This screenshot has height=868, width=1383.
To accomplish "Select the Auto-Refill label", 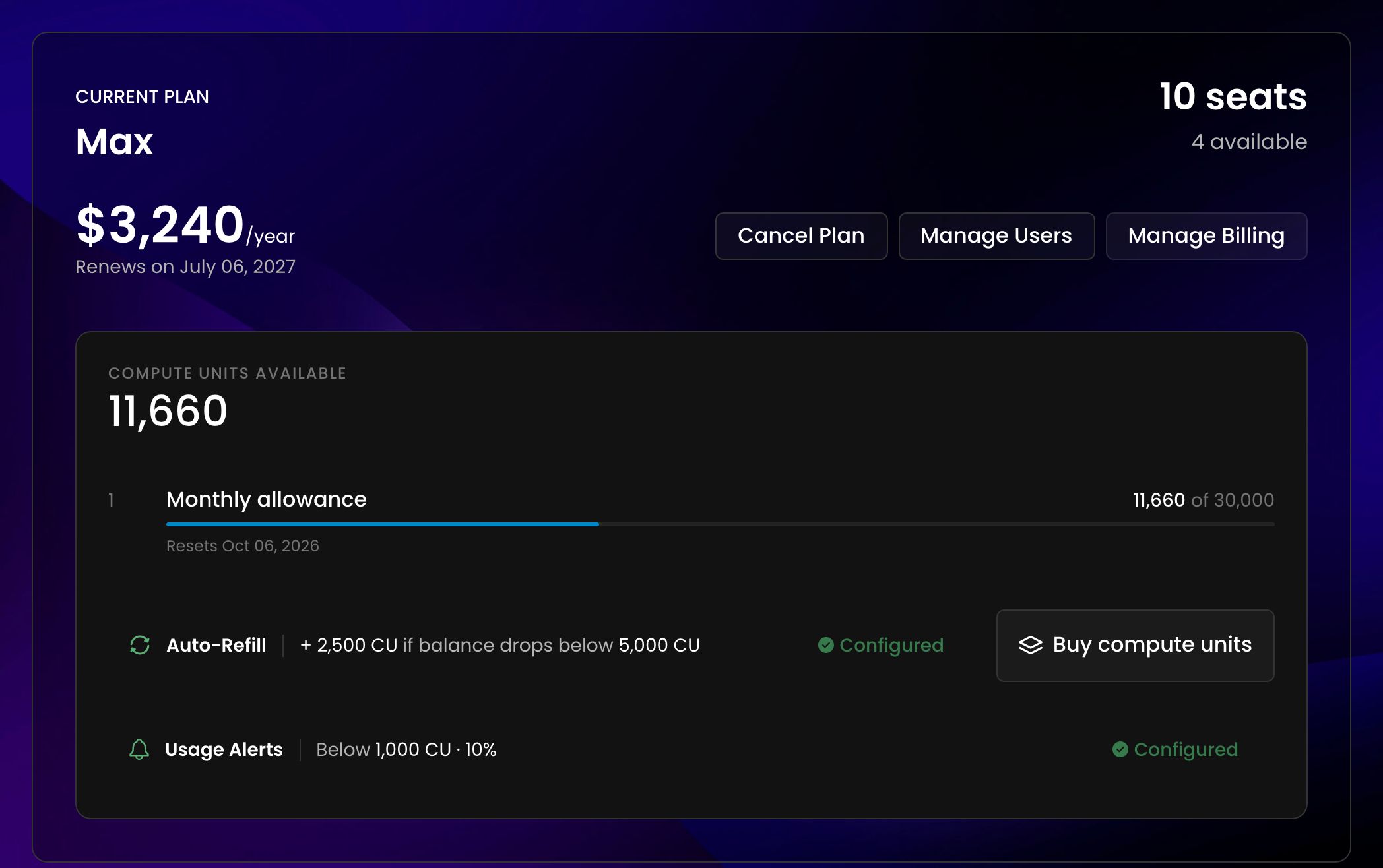I will point(216,645).
